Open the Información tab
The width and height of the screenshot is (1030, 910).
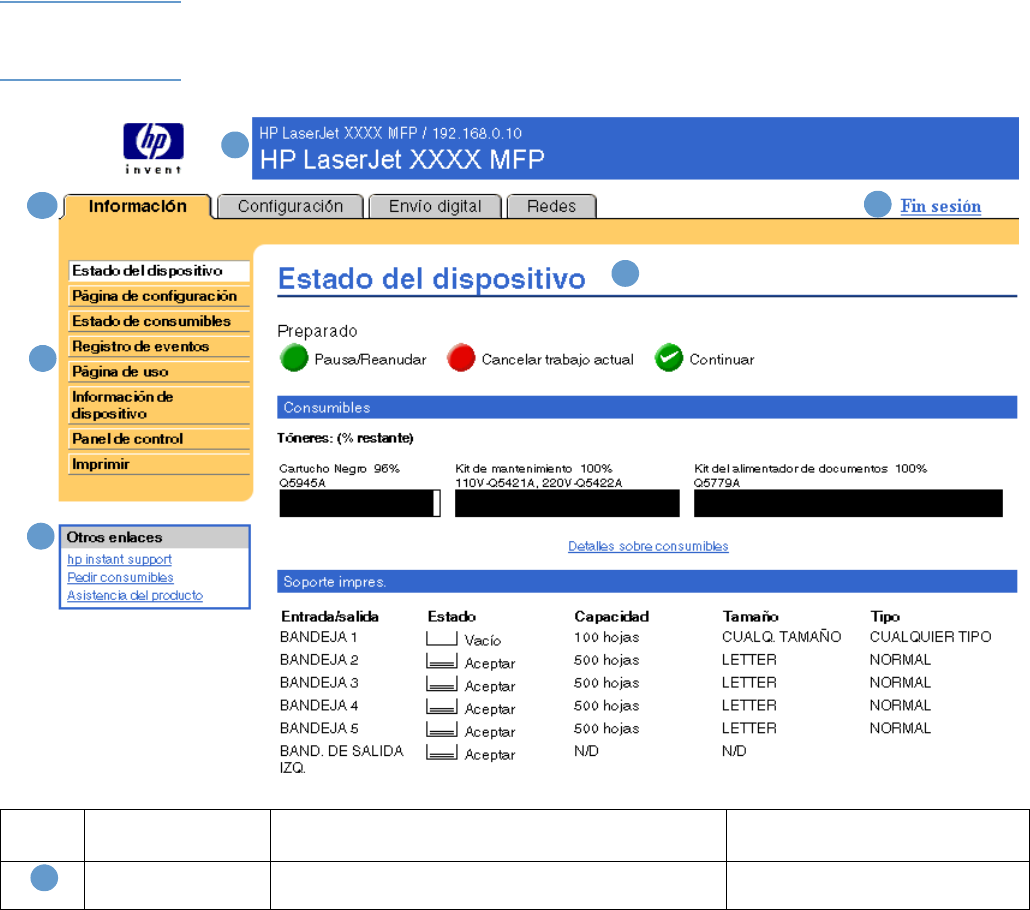coord(137,206)
